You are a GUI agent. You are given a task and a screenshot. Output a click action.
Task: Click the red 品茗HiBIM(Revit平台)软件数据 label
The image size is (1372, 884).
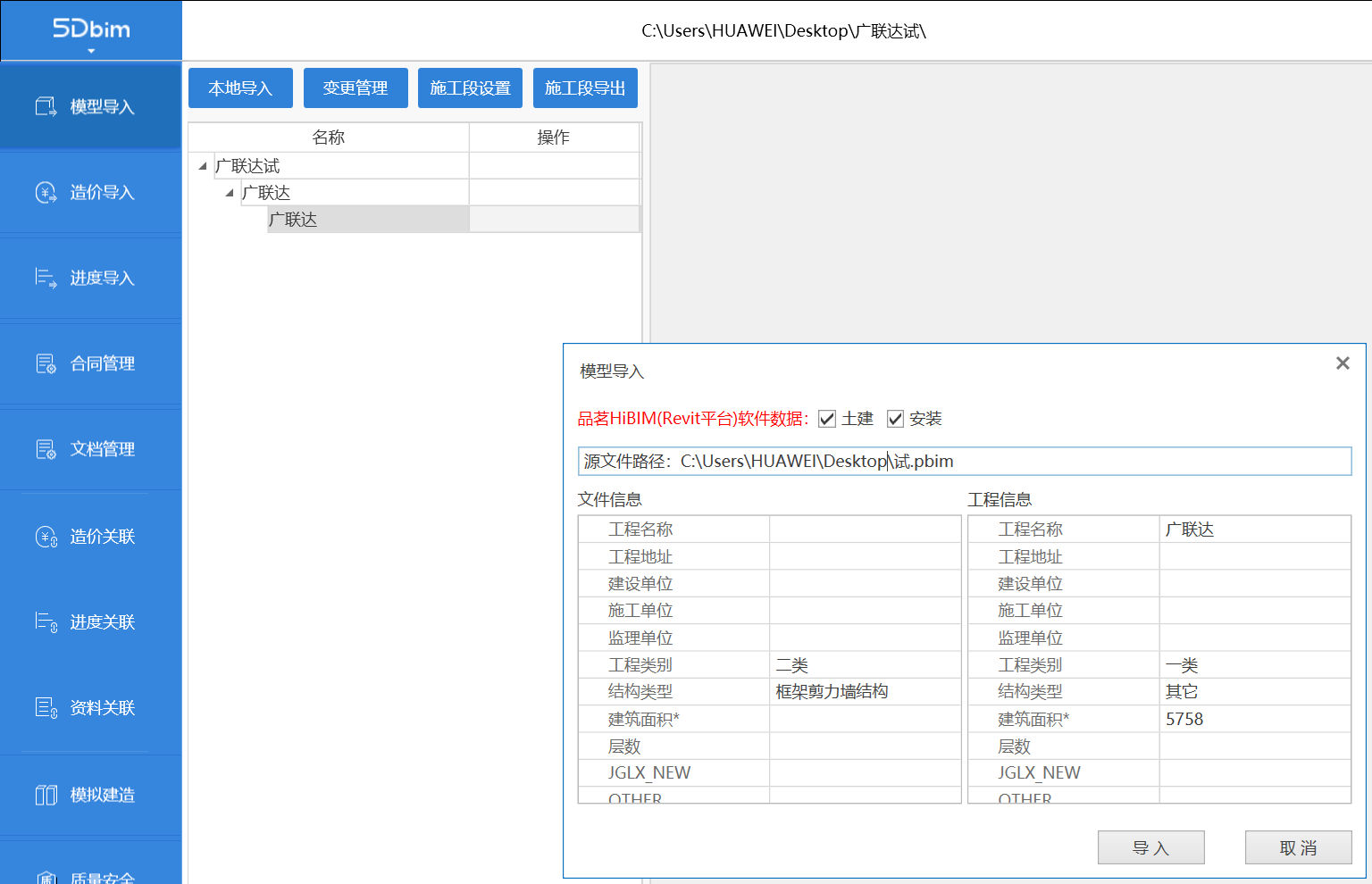693,419
